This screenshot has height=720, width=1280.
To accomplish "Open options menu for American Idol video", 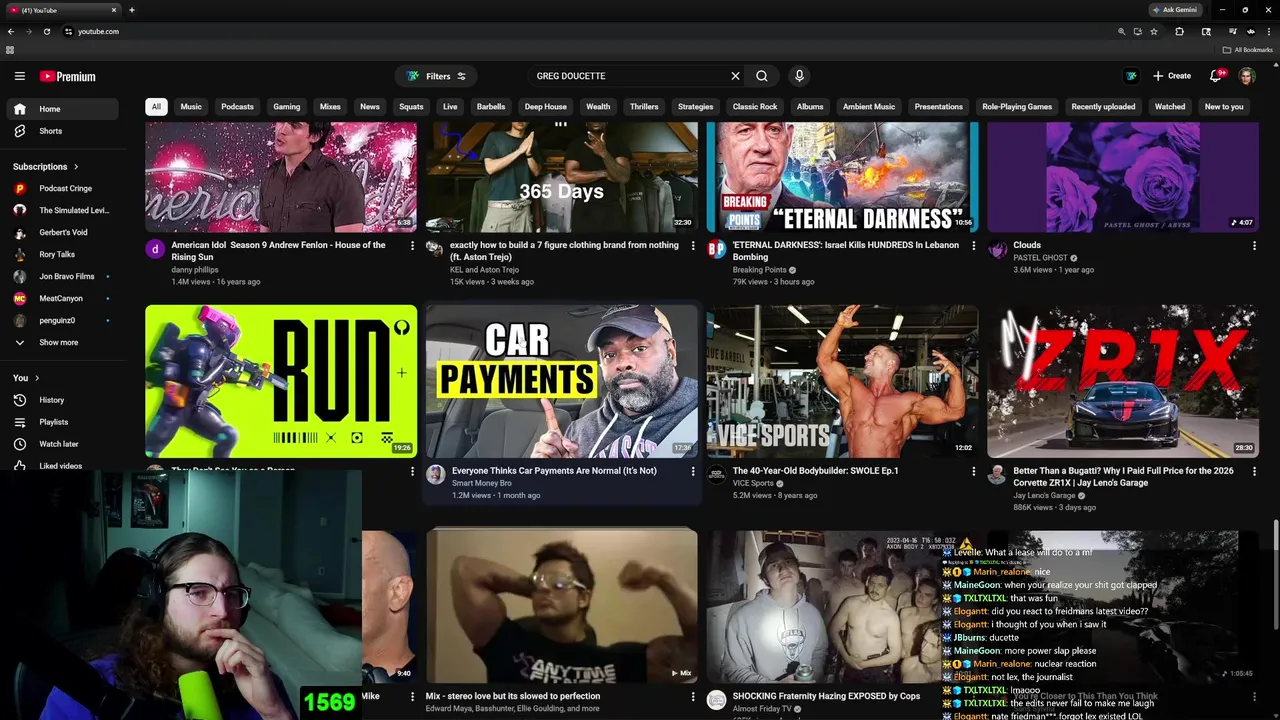I will coord(412,246).
